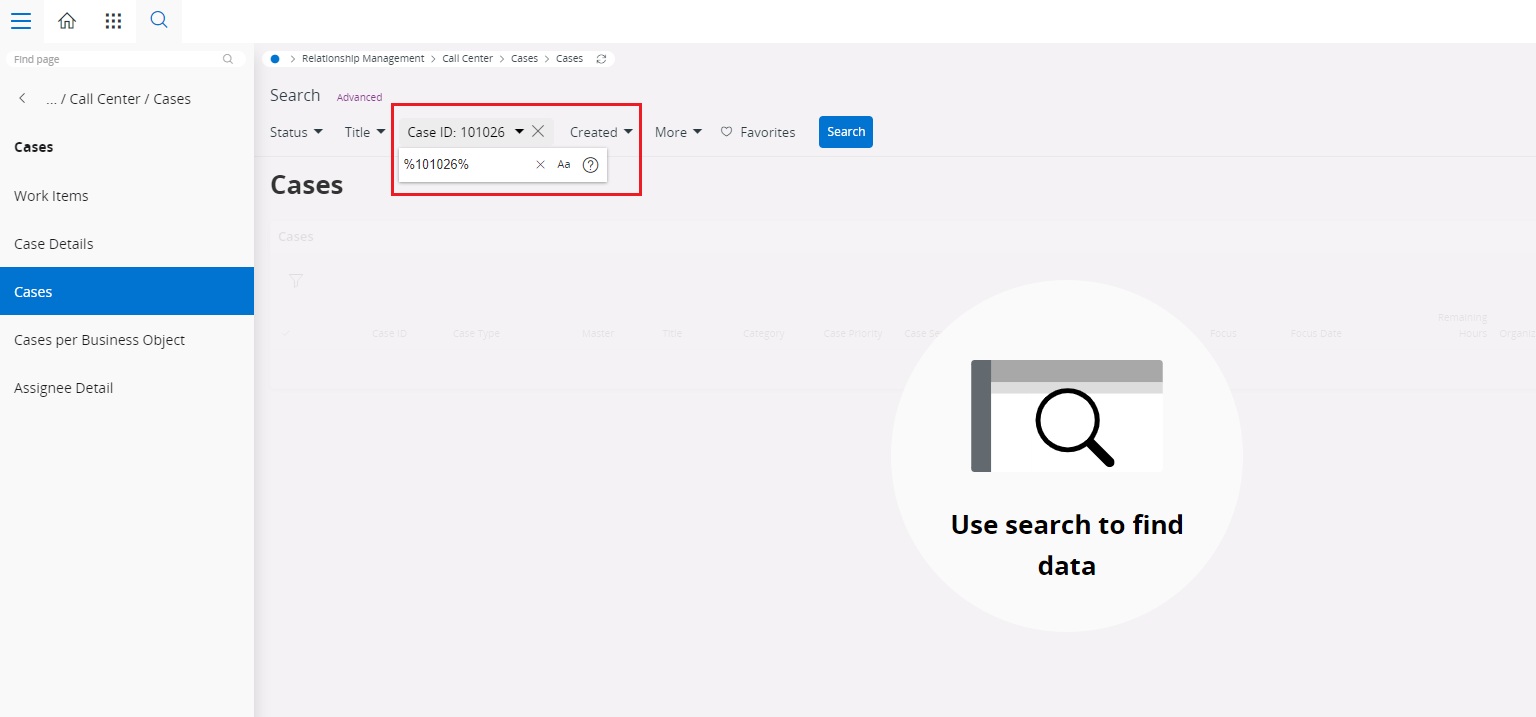Click the funnel filter icon in Cases table
The width and height of the screenshot is (1536, 717).
(x=296, y=281)
